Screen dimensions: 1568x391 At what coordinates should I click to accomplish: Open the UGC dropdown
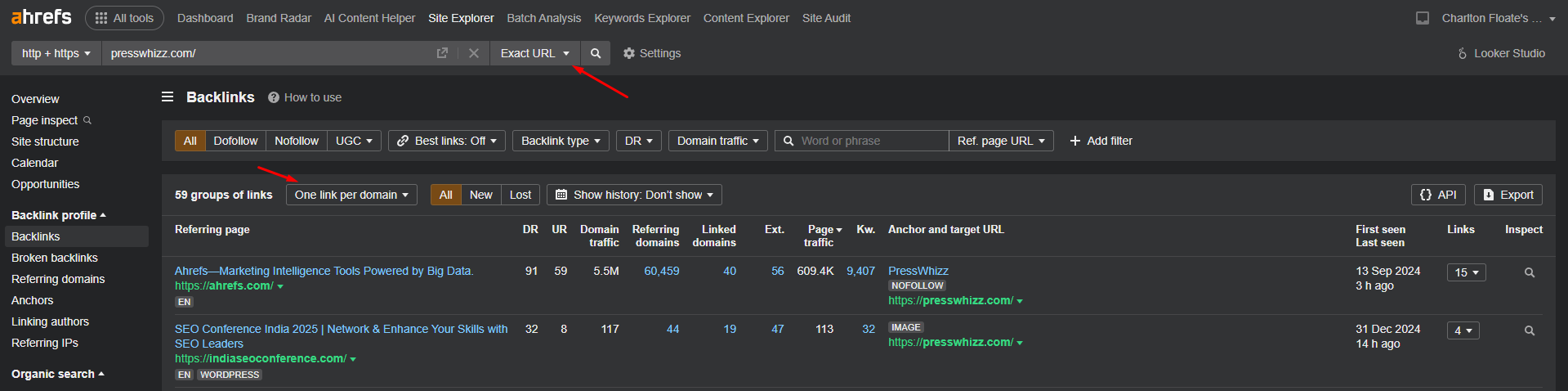pos(354,141)
